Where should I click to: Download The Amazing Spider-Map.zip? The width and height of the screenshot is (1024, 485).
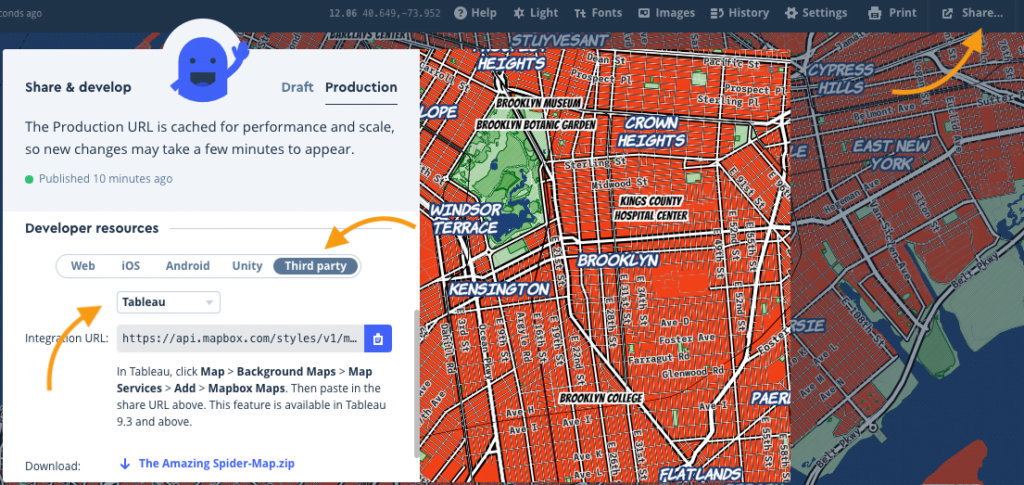(216, 463)
